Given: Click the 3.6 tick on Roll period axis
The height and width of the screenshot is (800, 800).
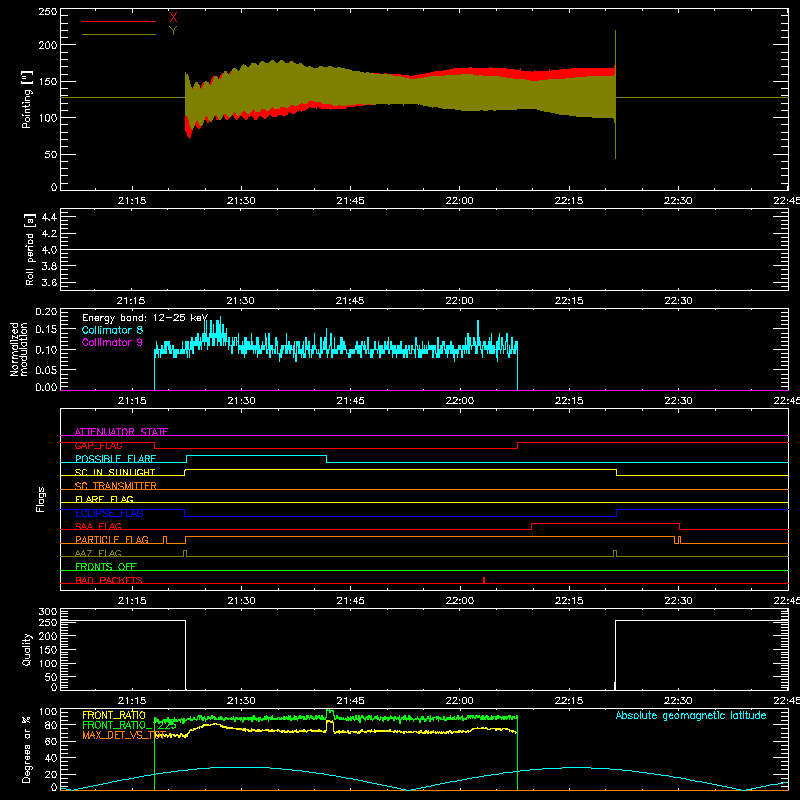Looking at the screenshot, I should point(49,283).
